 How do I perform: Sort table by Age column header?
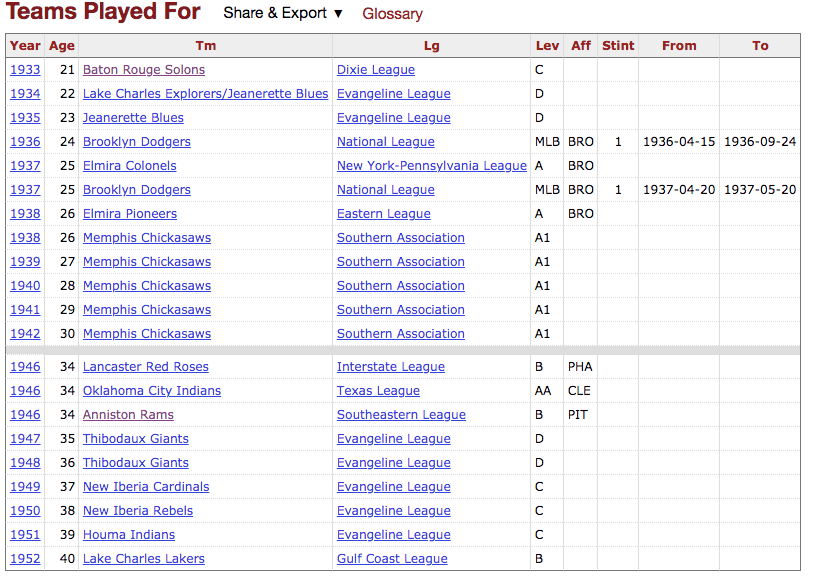point(62,46)
